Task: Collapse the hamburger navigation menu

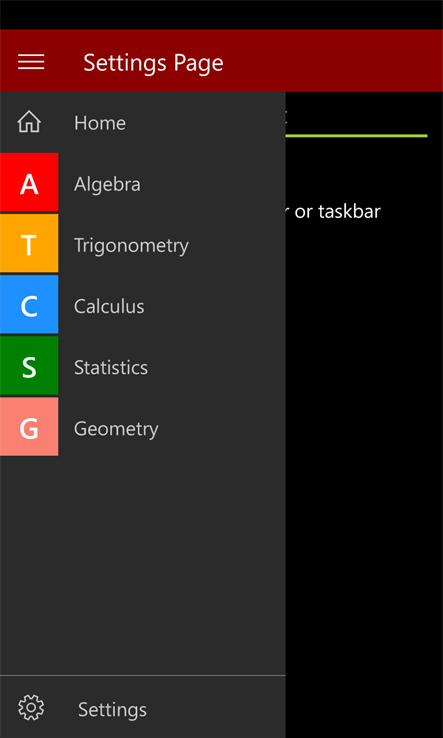Action: click(x=31, y=62)
